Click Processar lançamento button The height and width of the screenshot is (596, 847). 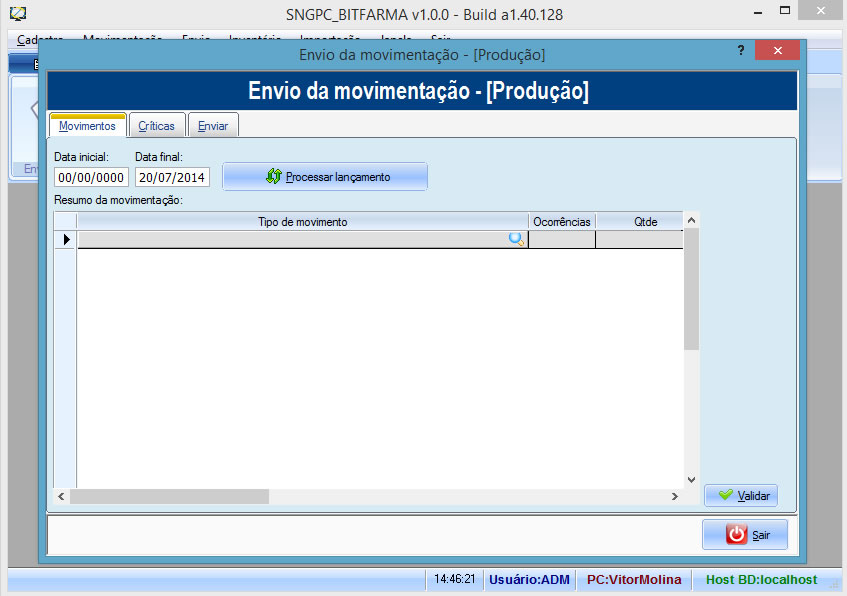pos(325,177)
